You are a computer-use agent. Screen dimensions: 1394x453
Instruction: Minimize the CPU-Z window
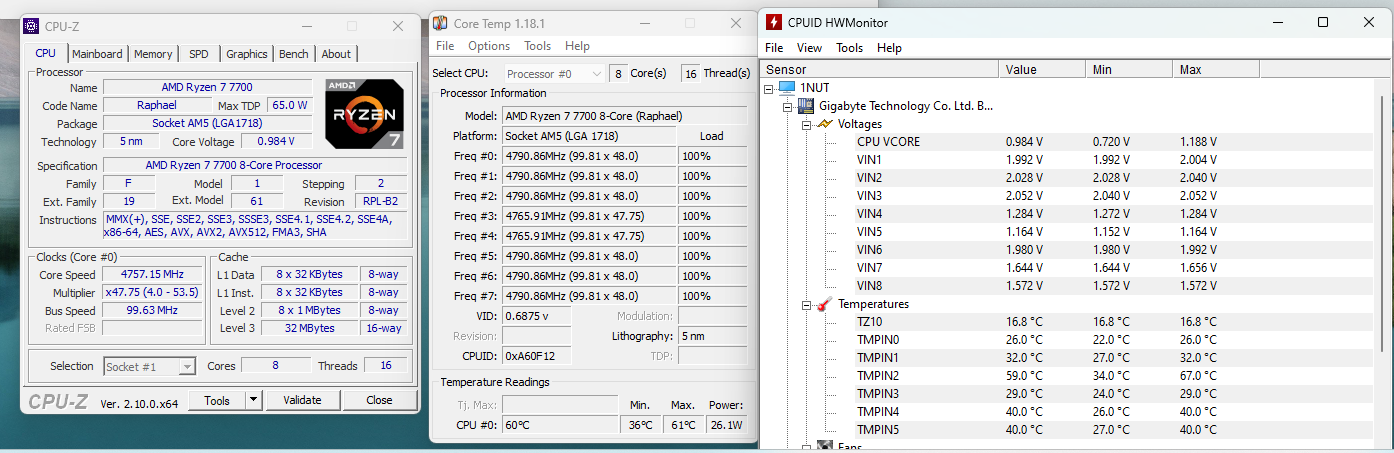click(308, 25)
